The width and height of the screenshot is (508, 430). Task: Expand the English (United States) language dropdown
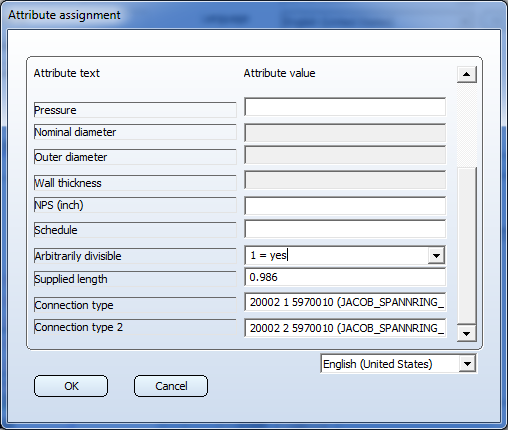point(467,364)
